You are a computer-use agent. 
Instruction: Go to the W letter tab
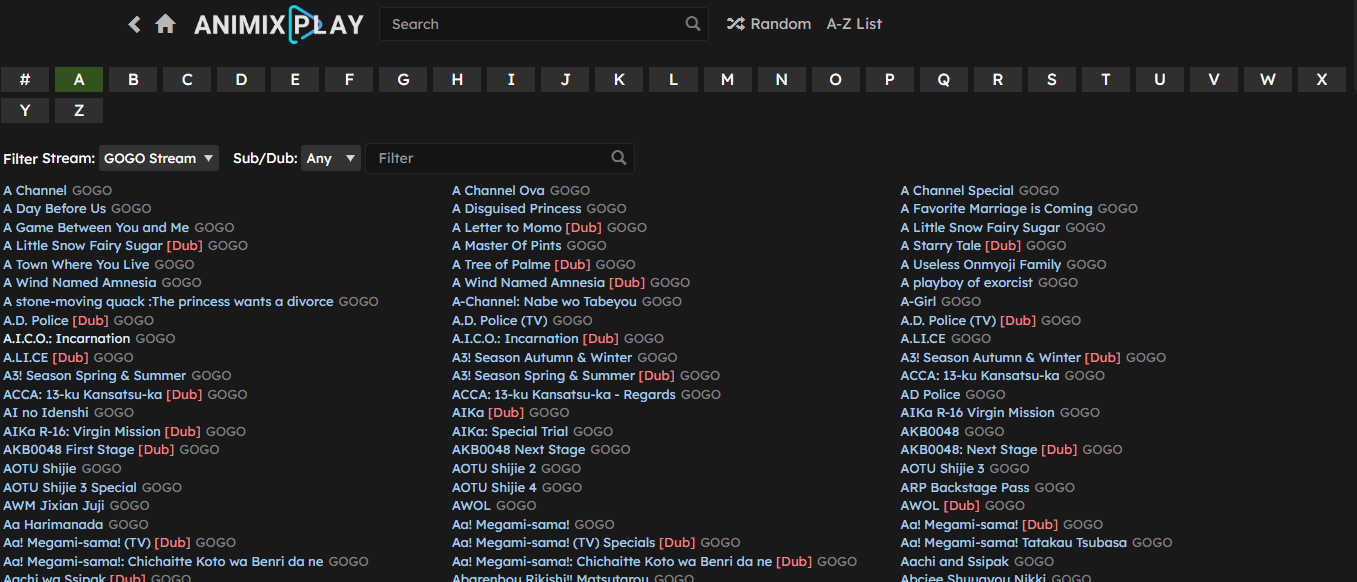[x=1267, y=80]
